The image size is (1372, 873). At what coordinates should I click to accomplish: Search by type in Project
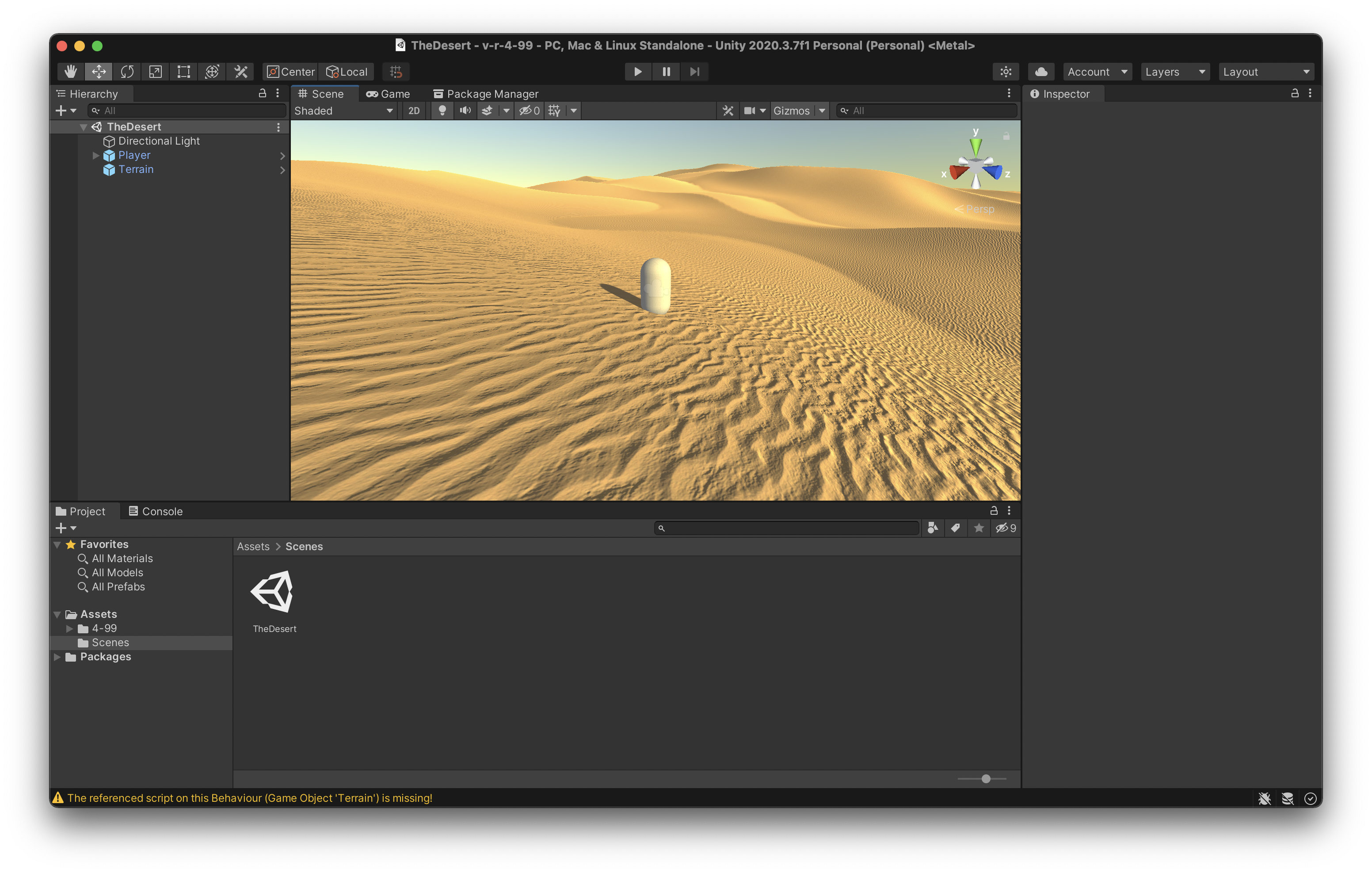point(933,528)
